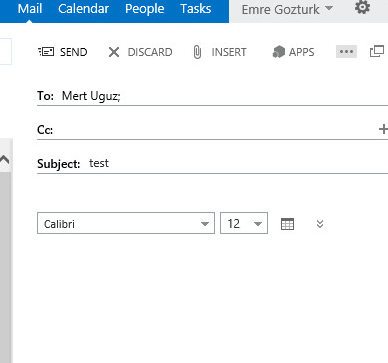This screenshot has width=388, height=363.
Task: Click the scrollbar up arrow on left
Action: pos(5,160)
